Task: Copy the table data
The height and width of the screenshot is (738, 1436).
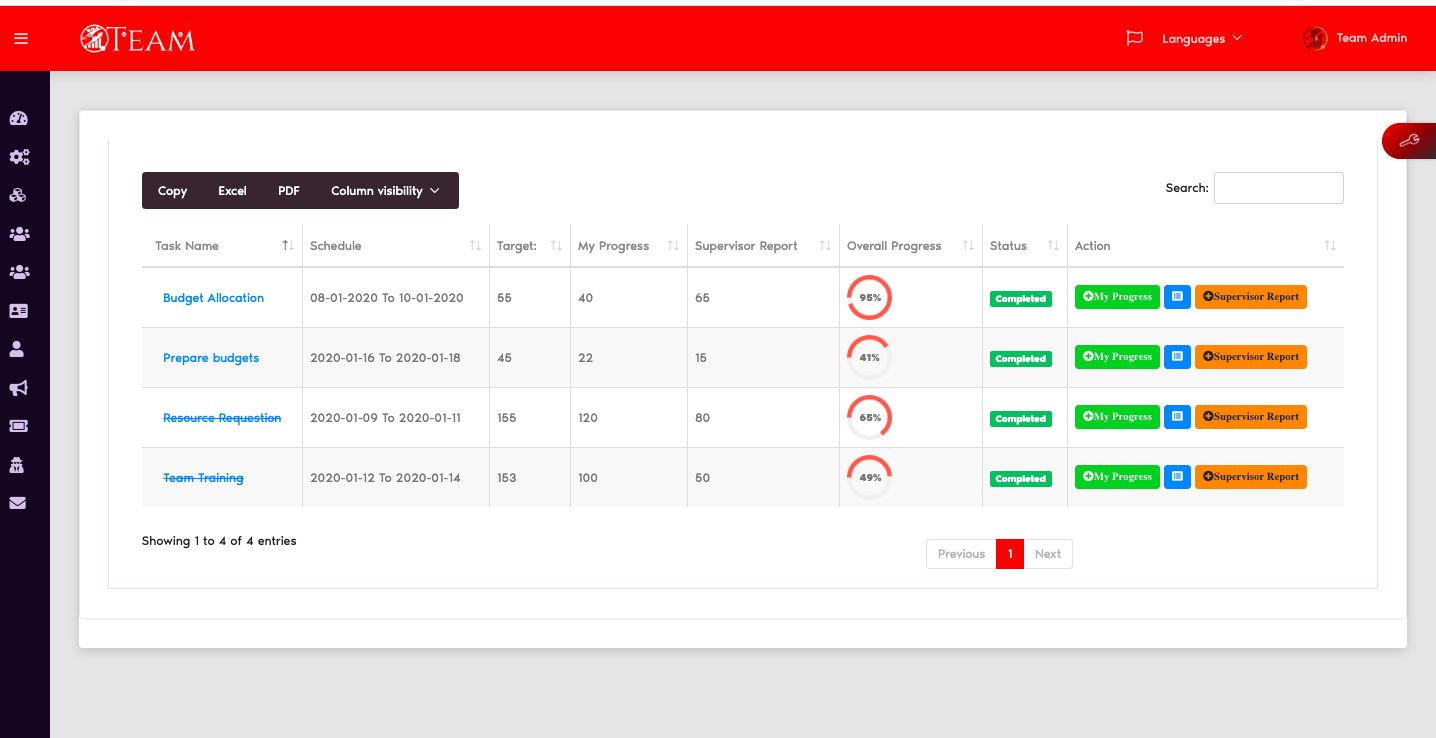Action: point(172,191)
